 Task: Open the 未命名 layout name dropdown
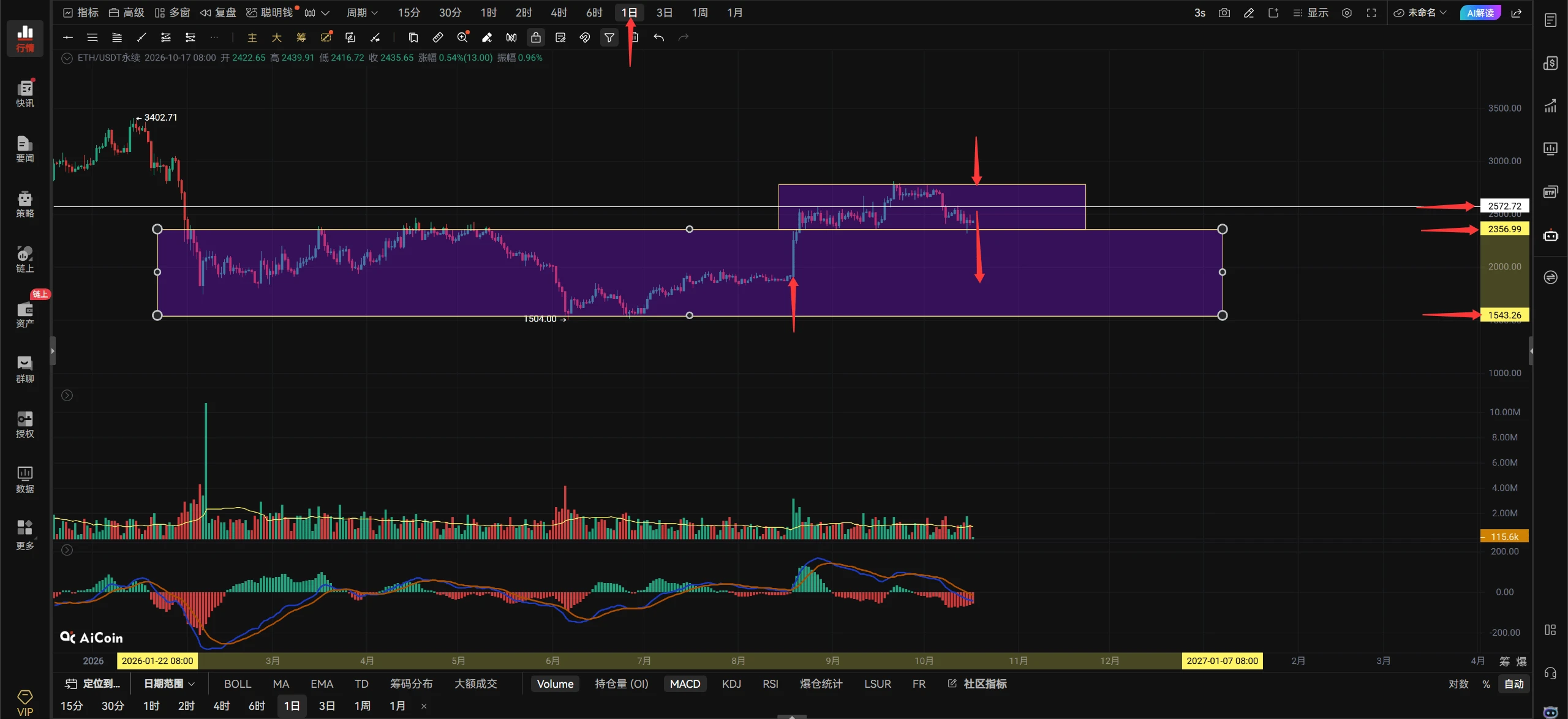[1420, 12]
